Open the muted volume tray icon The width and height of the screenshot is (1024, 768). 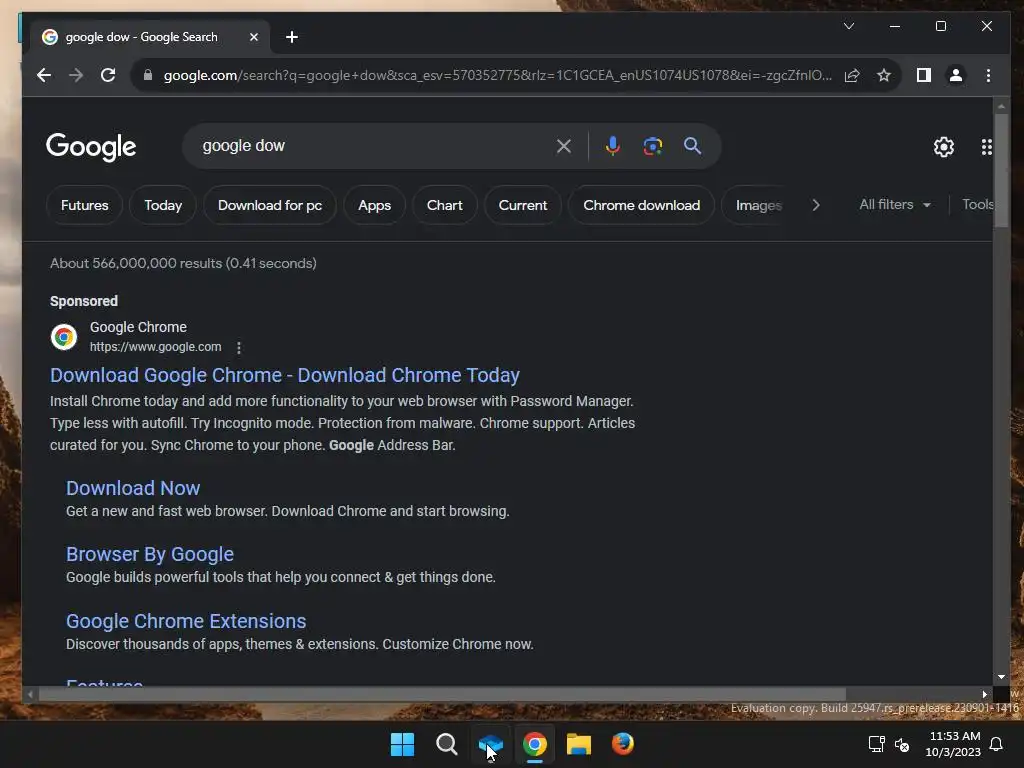(x=902, y=744)
